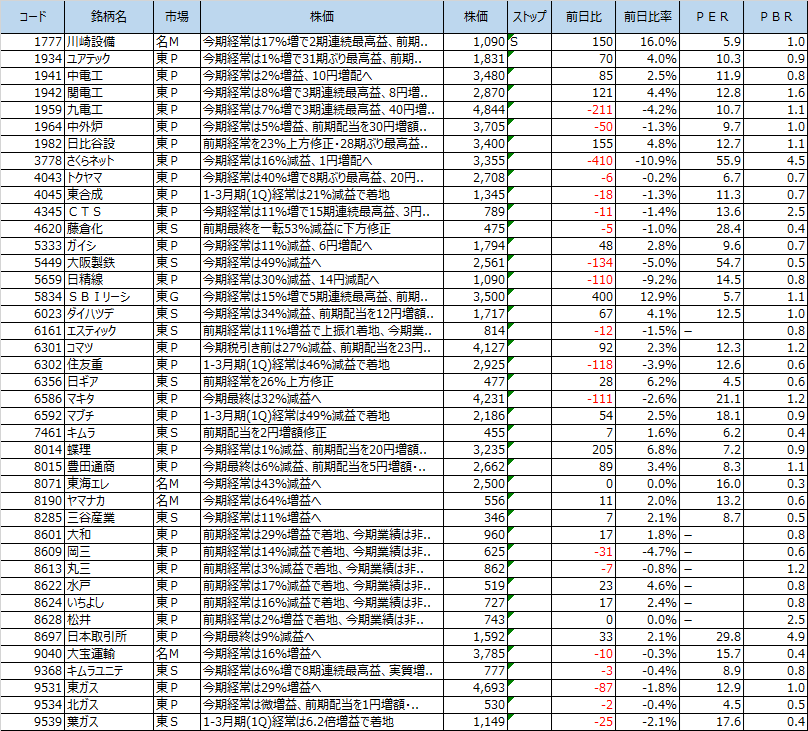The height and width of the screenshot is (731, 808).
Task: Select the ＳＢＩリーシ name cell
Action: tap(109, 297)
